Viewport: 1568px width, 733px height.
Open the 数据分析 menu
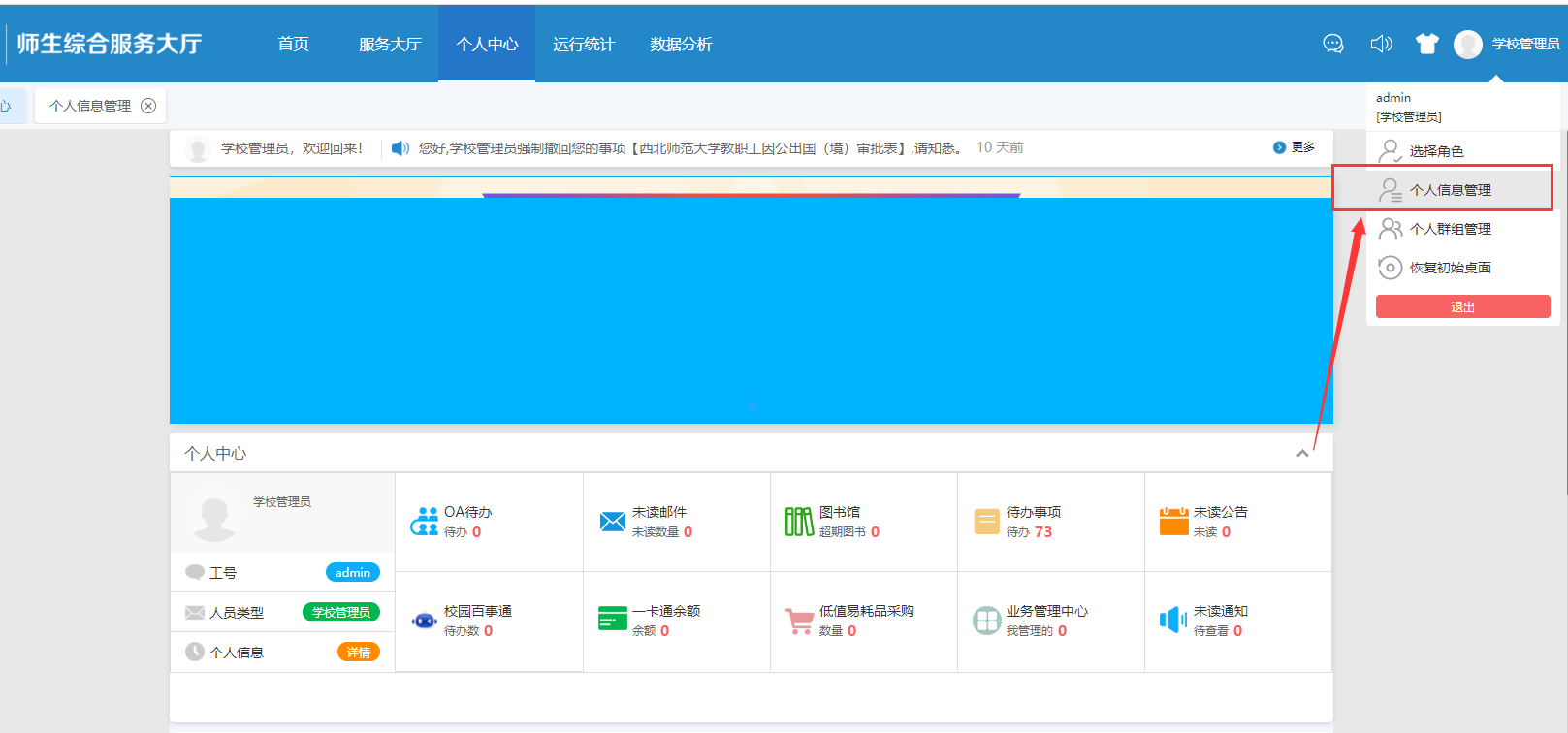tap(681, 44)
